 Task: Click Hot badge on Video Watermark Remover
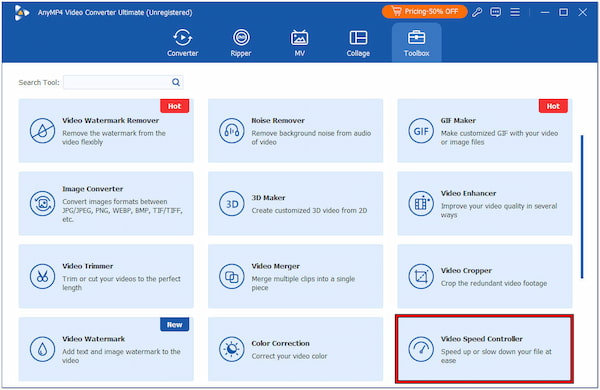pyautogui.click(x=174, y=106)
